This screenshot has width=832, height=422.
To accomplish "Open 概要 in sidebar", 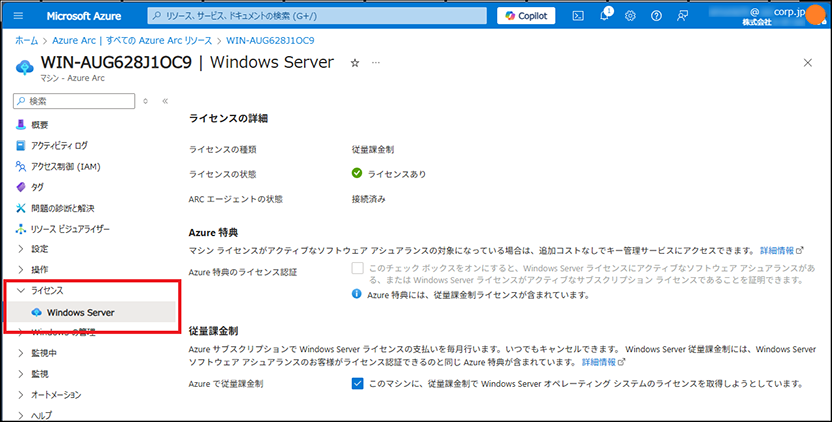I will coord(40,125).
